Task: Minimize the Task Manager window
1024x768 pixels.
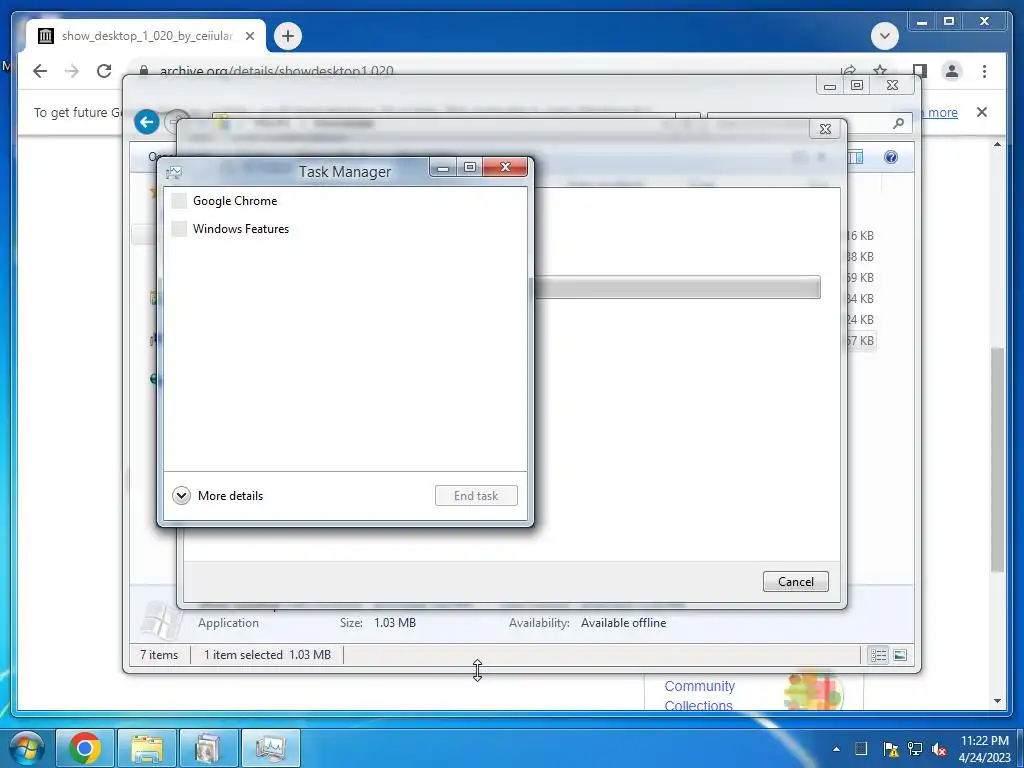Action: pyautogui.click(x=443, y=168)
